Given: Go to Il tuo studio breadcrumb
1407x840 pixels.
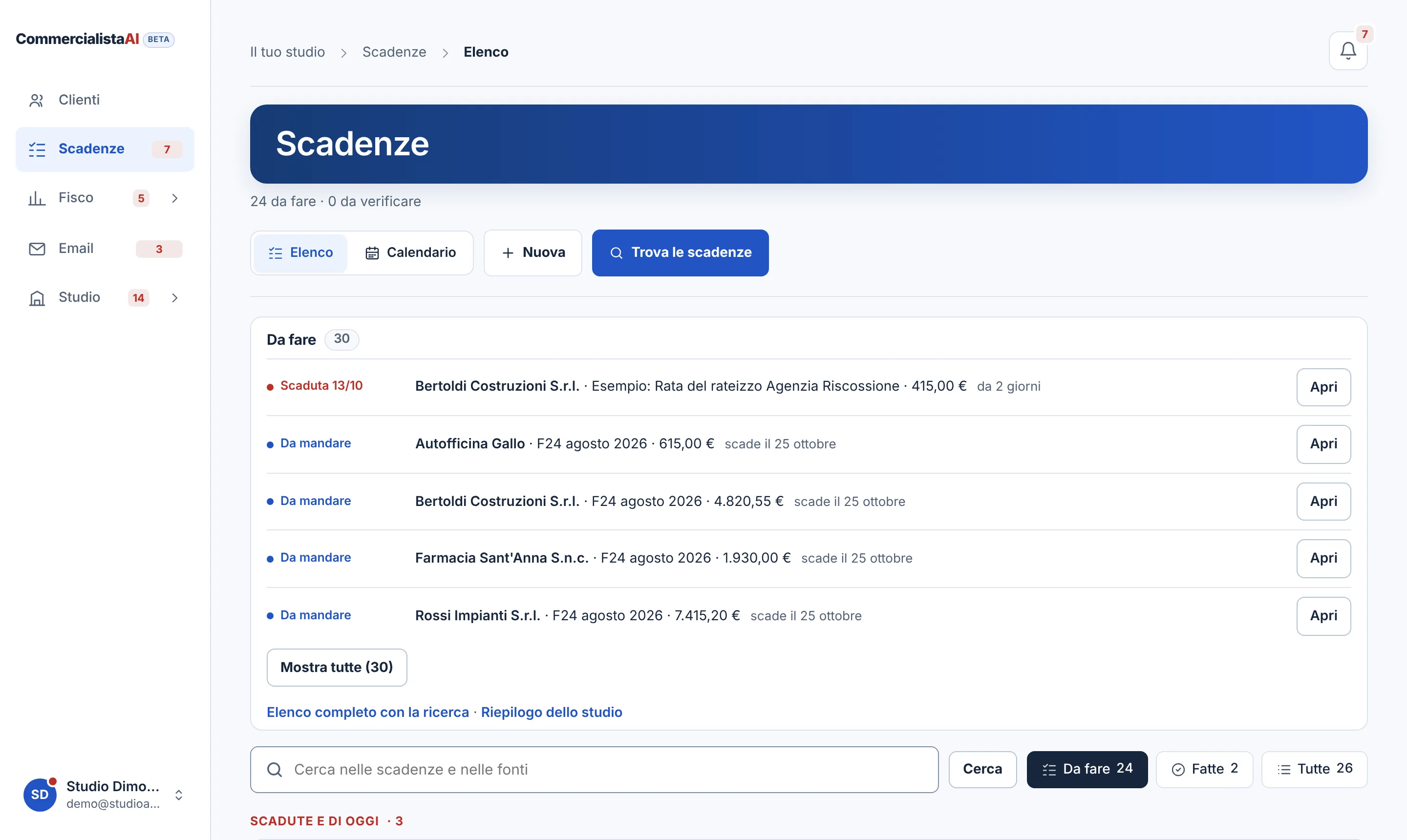Looking at the screenshot, I should click(x=288, y=52).
